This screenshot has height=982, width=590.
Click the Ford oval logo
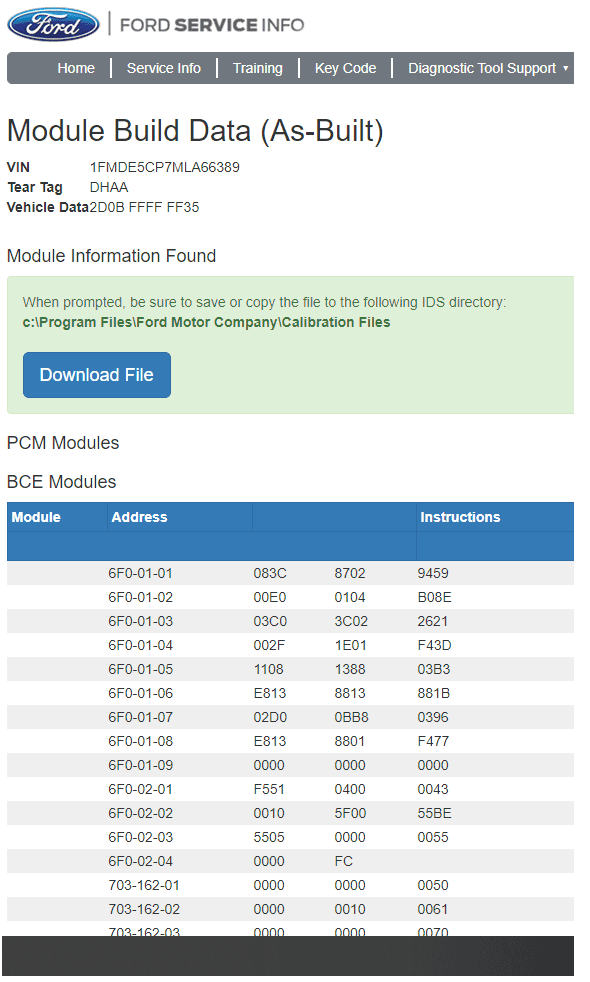tap(53, 25)
